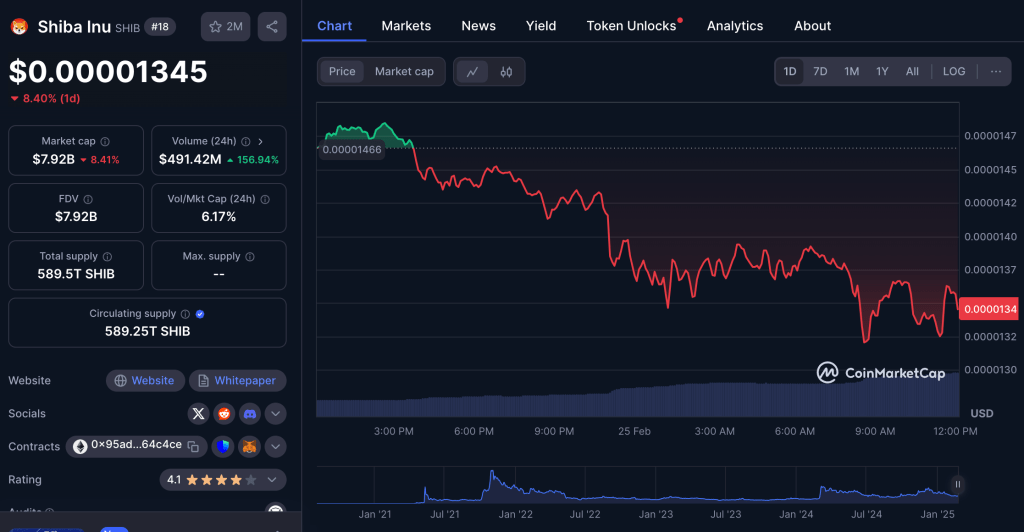This screenshot has height=532, width=1024.
Task: Open the Whitepaper link
Action: coord(237,381)
